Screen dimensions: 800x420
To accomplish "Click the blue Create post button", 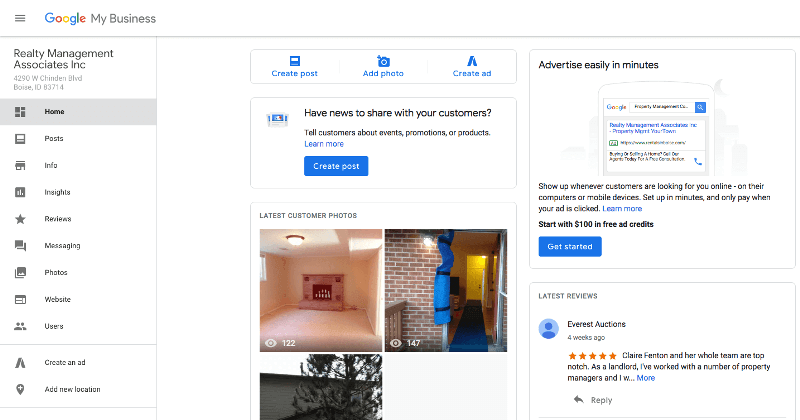I will (x=336, y=166).
